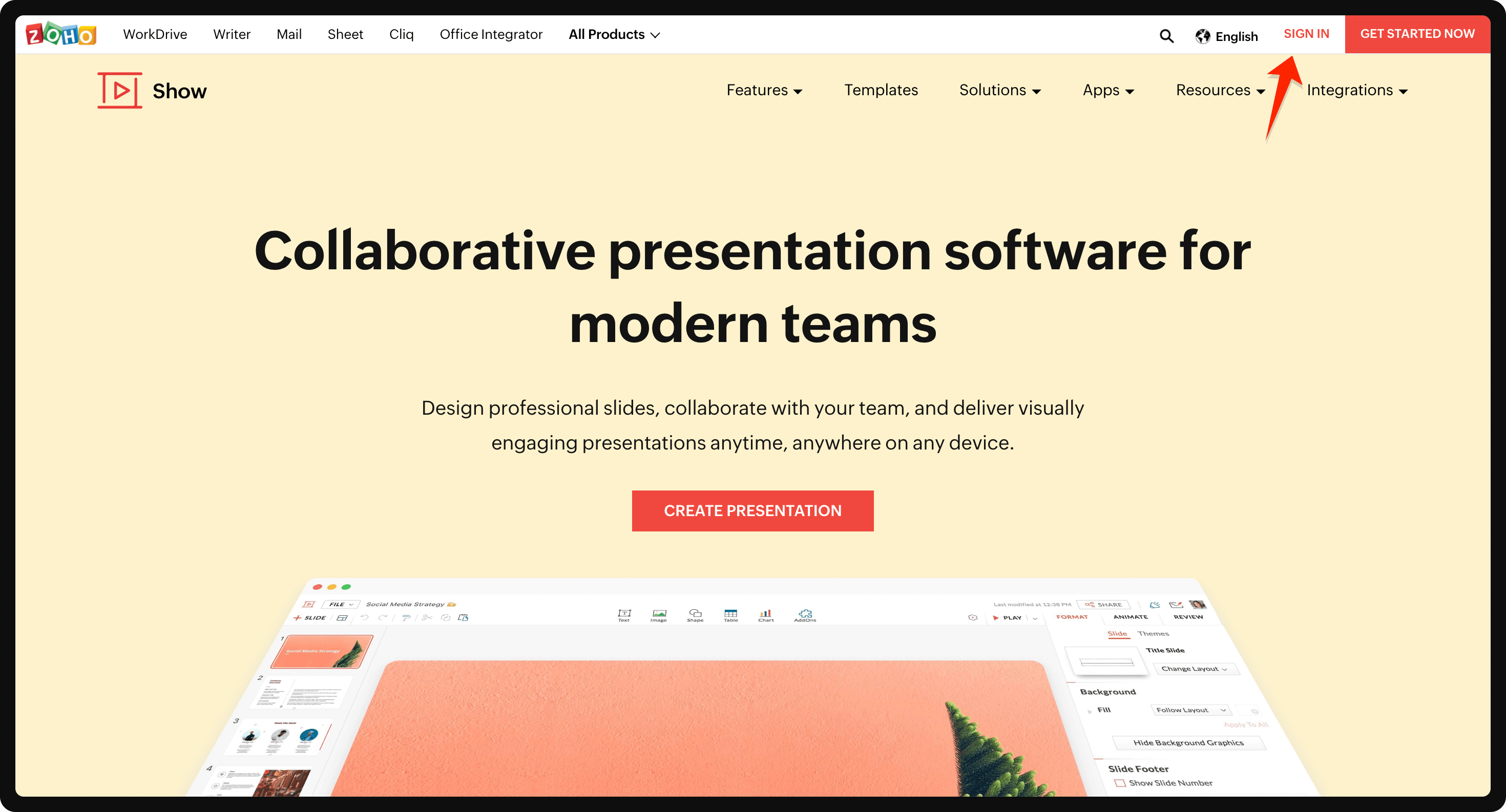Open the All Products dropdown
1506x812 pixels.
click(614, 34)
